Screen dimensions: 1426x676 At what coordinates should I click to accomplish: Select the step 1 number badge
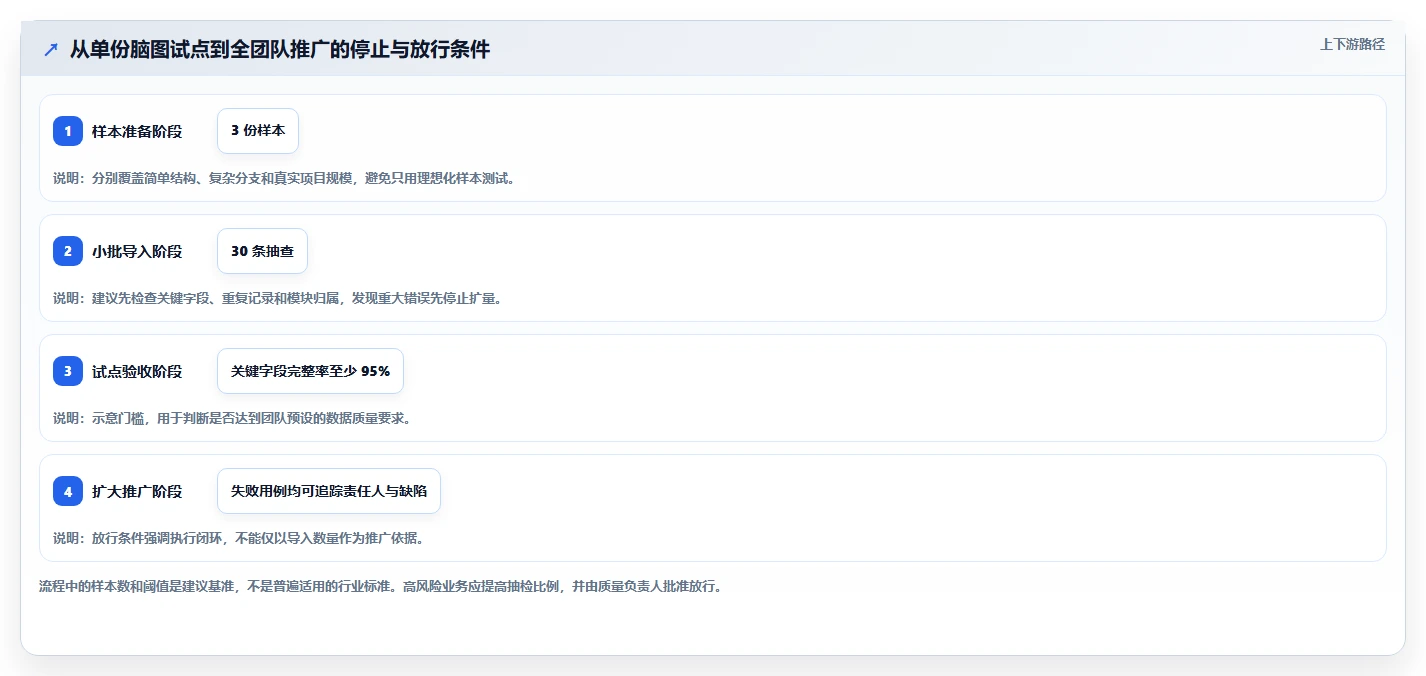(x=68, y=131)
